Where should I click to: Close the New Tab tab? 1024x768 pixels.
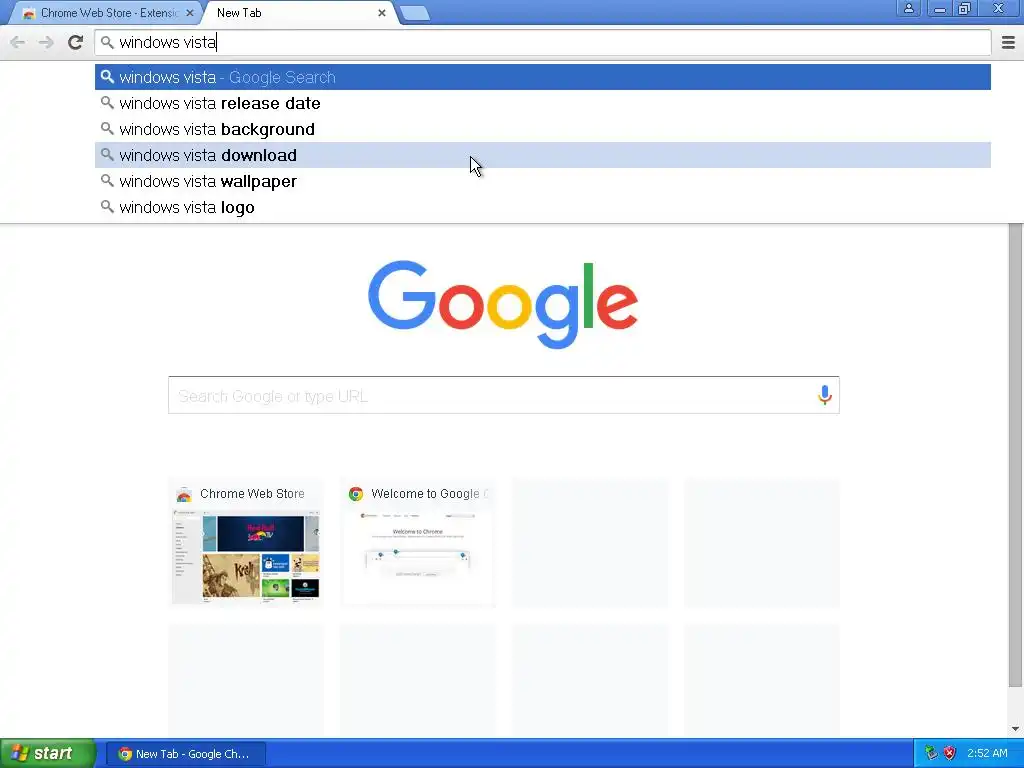click(381, 12)
